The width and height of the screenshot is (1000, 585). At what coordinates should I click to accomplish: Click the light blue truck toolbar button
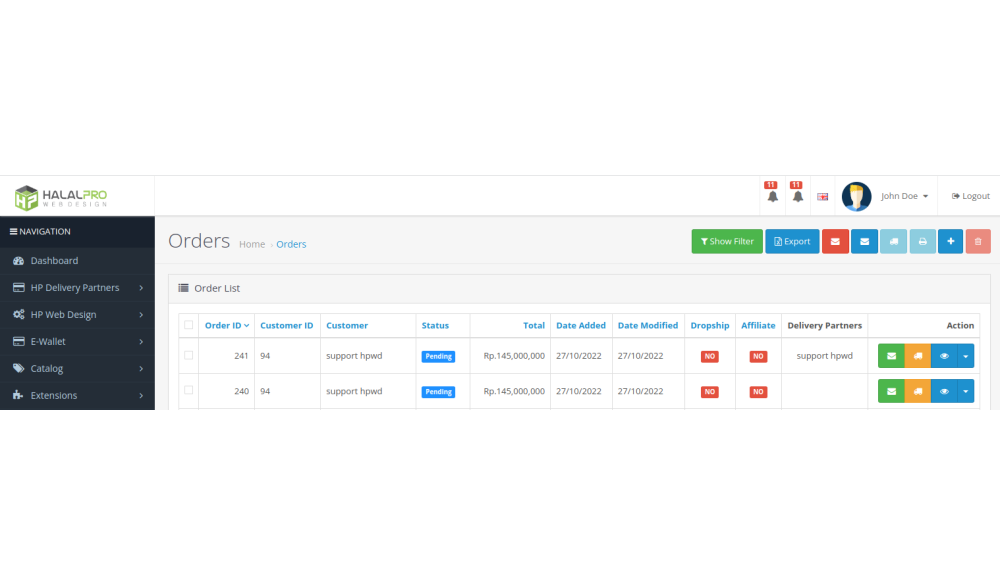pyautogui.click(x=893, y=241)
